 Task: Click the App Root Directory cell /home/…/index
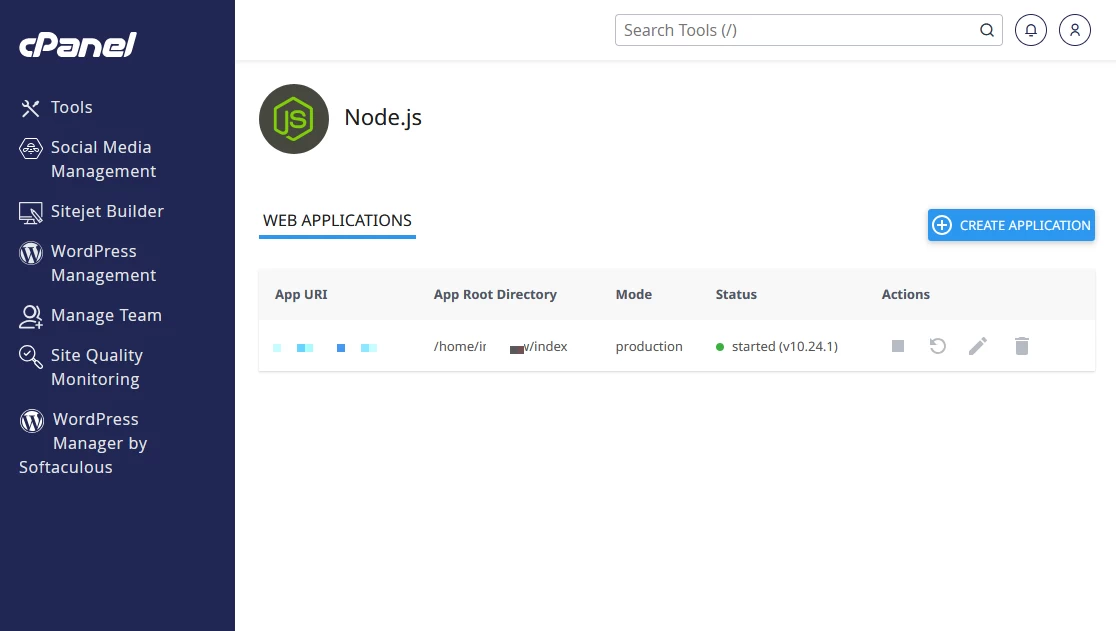point(500,346)
